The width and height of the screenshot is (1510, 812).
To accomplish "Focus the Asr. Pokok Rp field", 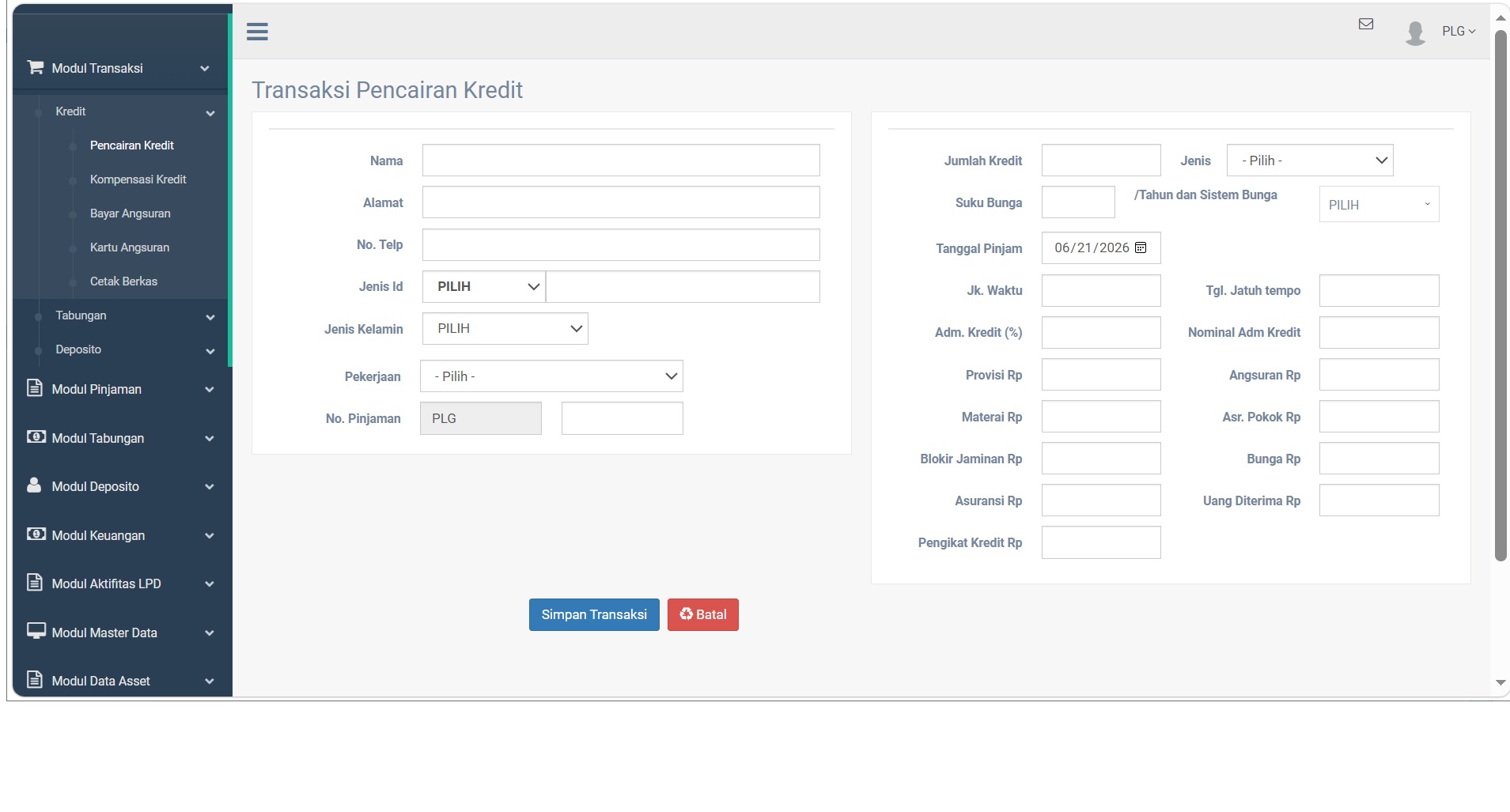I will point(1379,416).
